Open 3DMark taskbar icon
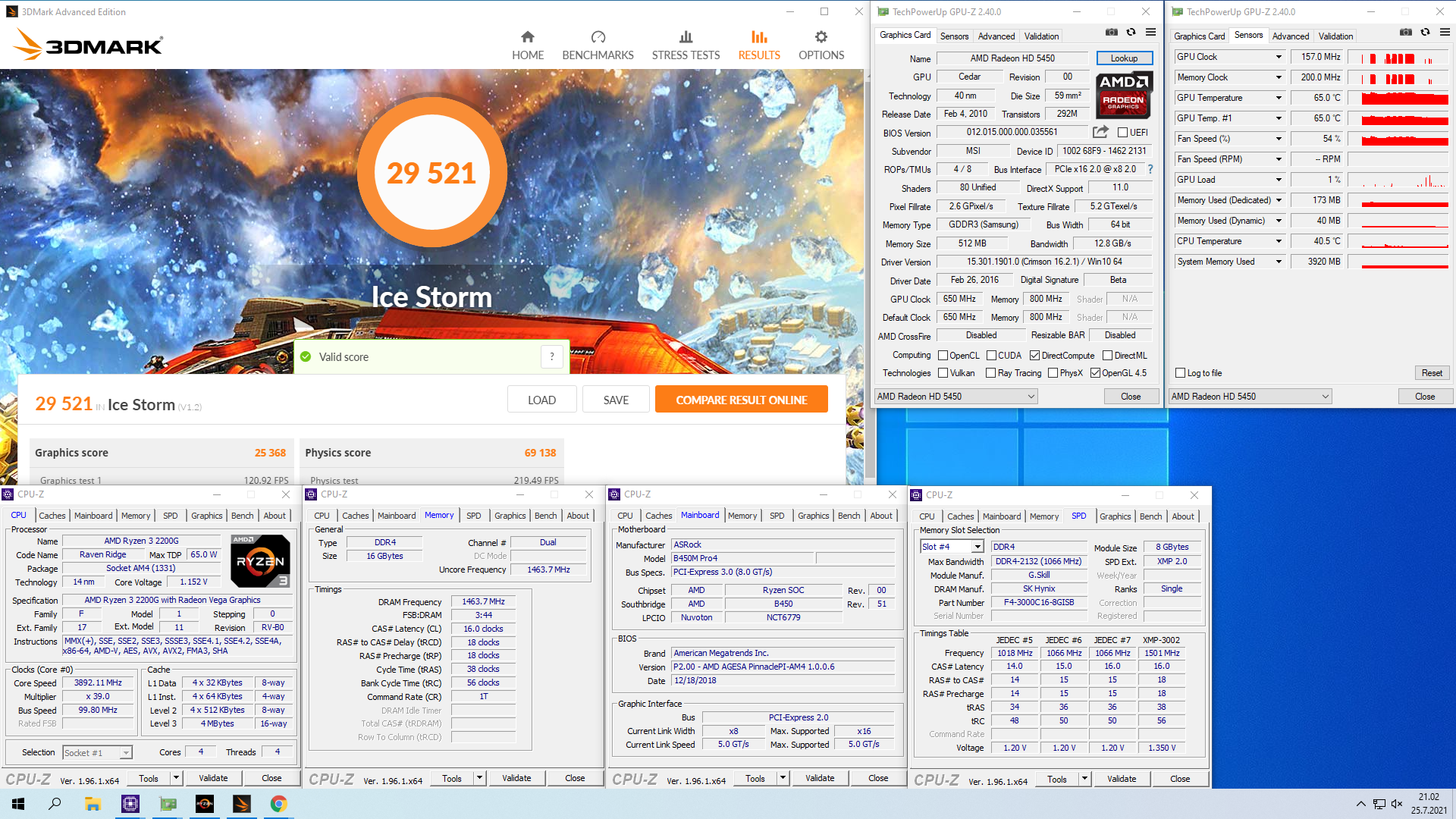Viewport: 1456px width, 819px height. pyautogui.click(x=242, y=804)
